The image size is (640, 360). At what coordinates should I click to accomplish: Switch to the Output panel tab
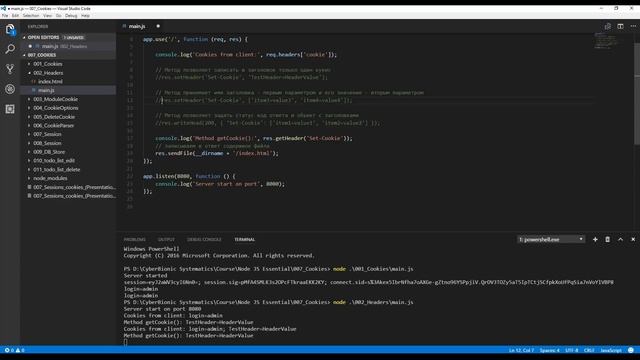coord(166,240)
